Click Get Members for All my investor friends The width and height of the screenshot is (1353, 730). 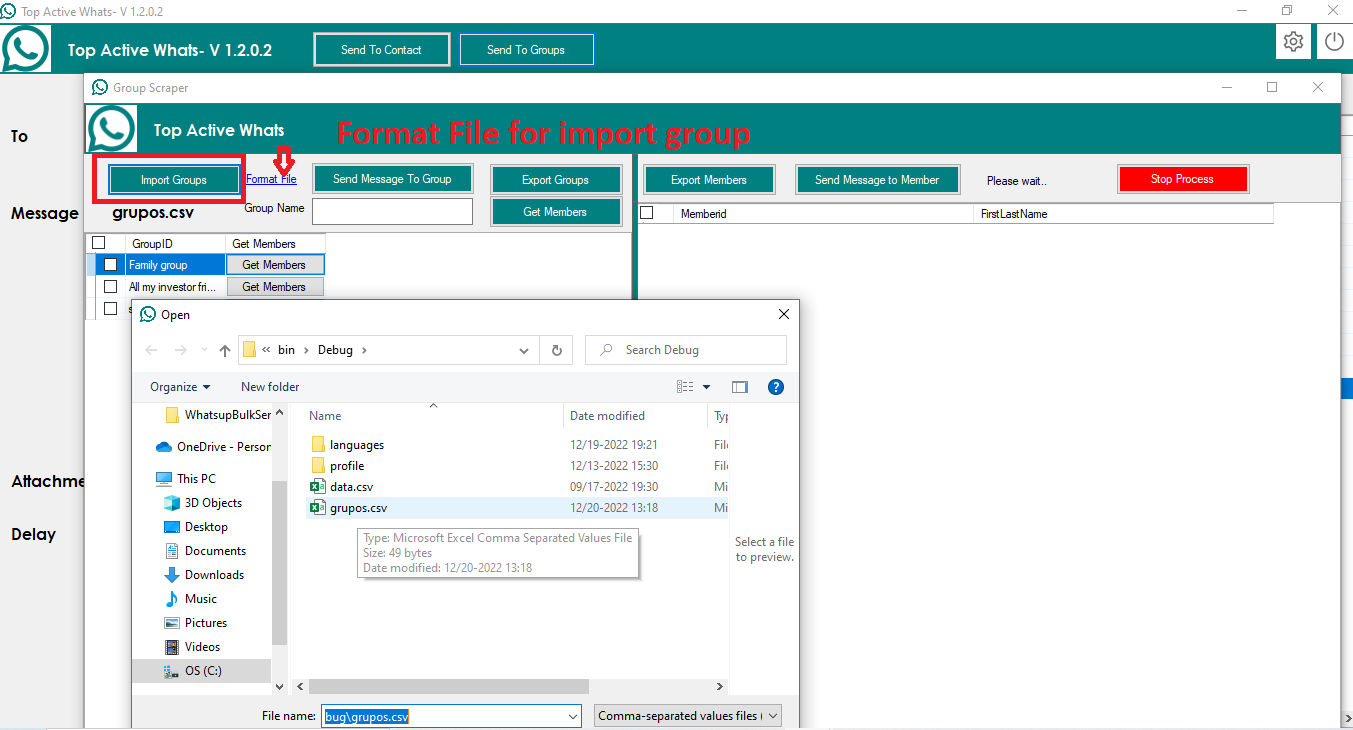(274, 287)
